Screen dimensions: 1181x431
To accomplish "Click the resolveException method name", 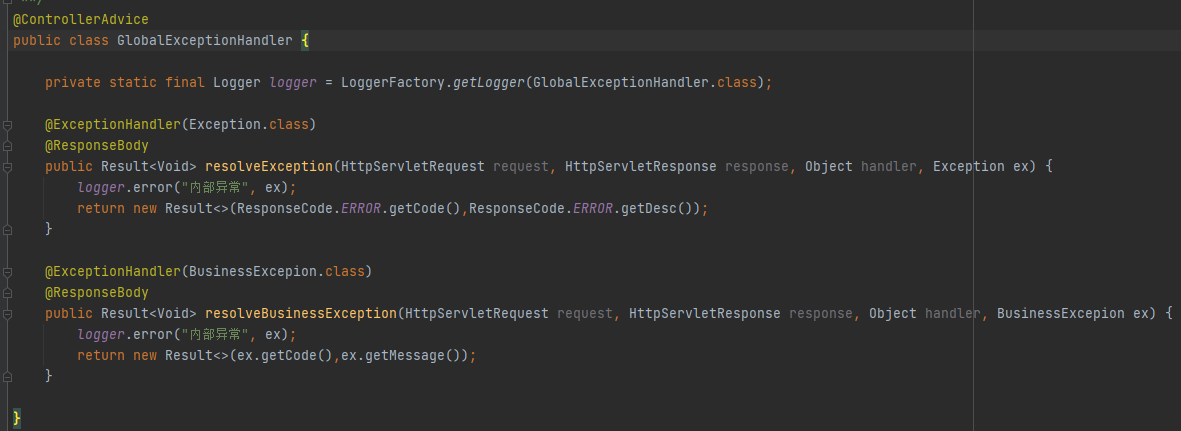I will pyautogui.click(x=269, y=166).
